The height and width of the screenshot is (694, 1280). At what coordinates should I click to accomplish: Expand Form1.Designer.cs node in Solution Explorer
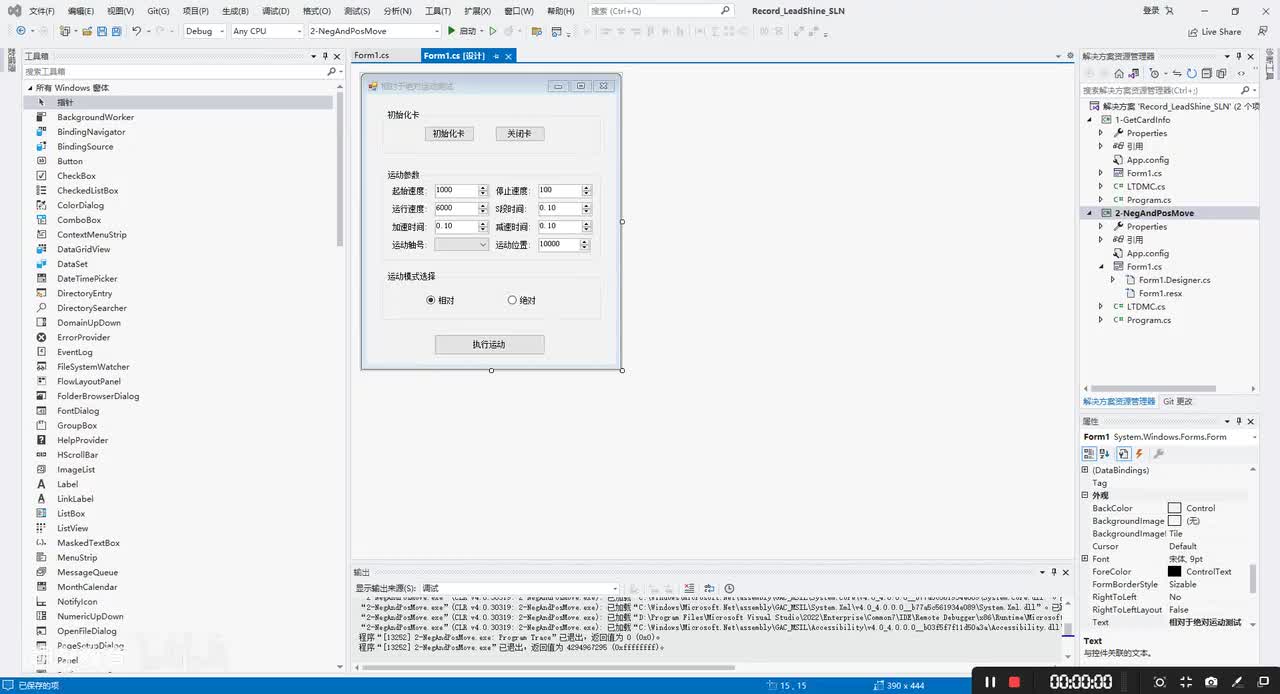click(x=1114, y=280)
